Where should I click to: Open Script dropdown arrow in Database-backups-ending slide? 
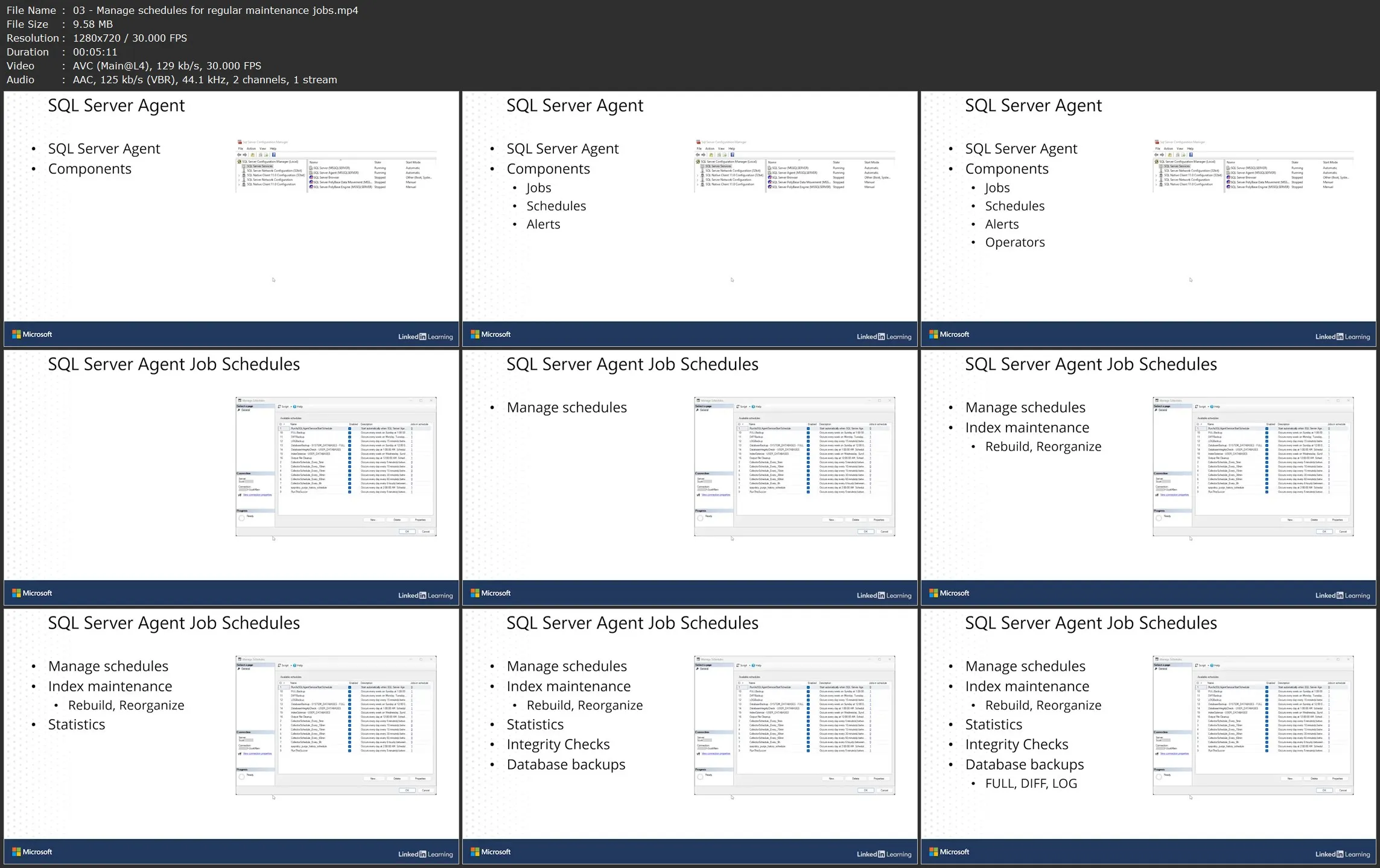(749, 665)
